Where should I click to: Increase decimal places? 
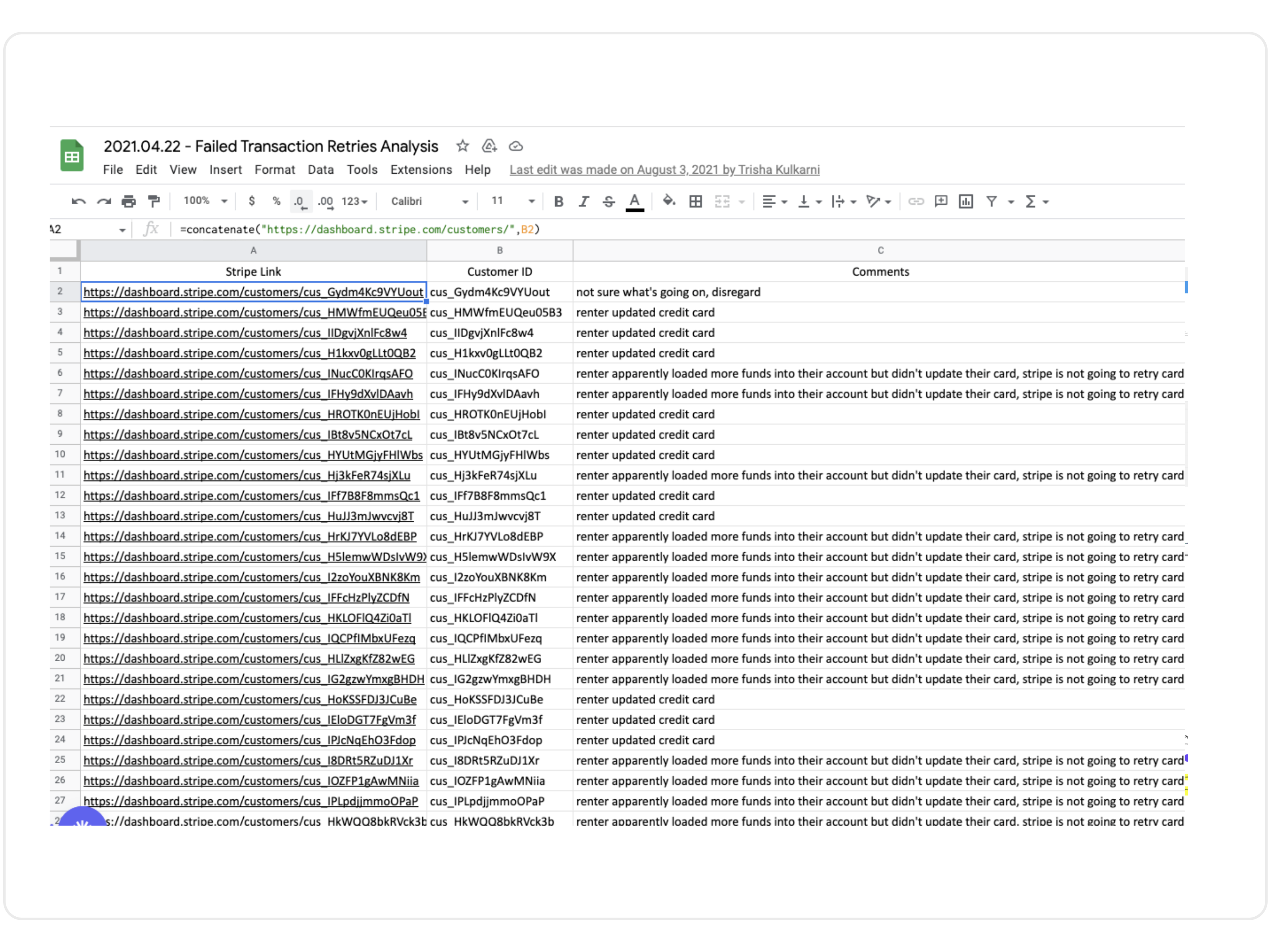[x=325, y=202]
